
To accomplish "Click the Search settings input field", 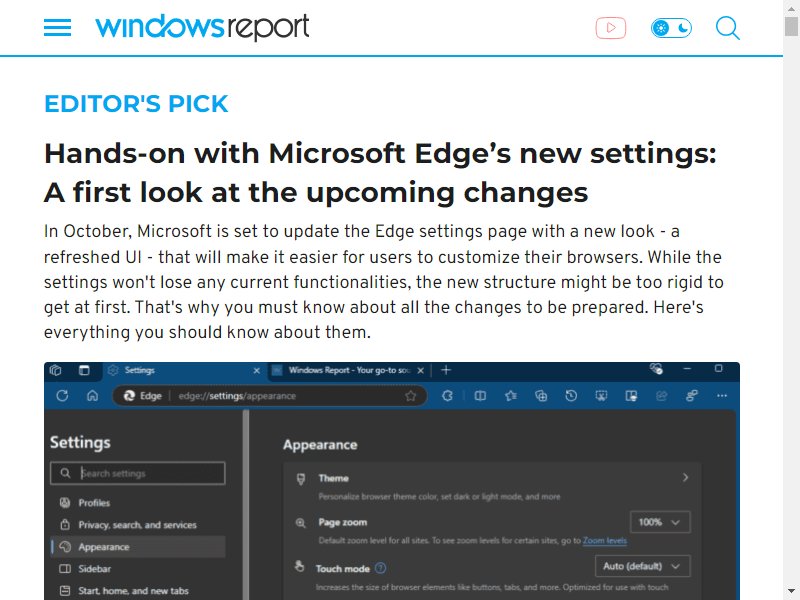I will [138, 473].
